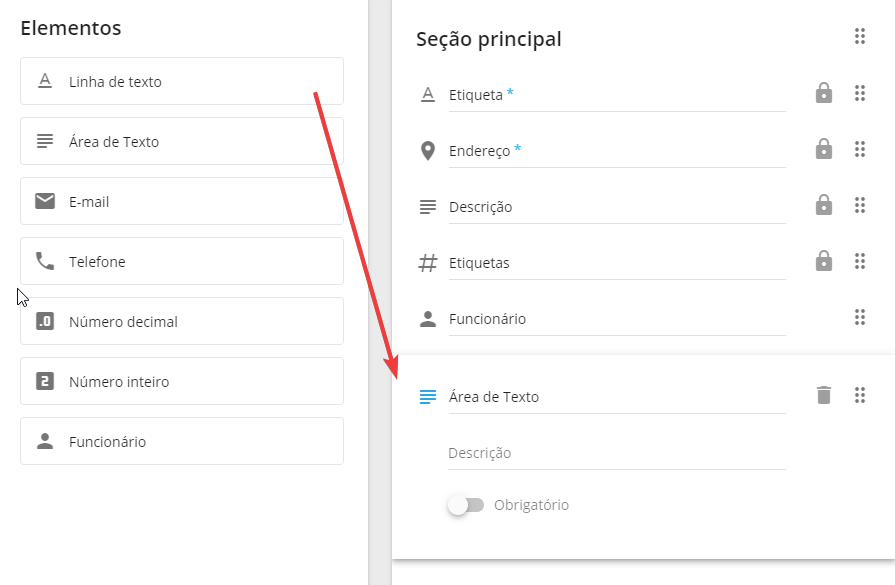Click the lock icon beside Endereço

(x=823, y=150)
